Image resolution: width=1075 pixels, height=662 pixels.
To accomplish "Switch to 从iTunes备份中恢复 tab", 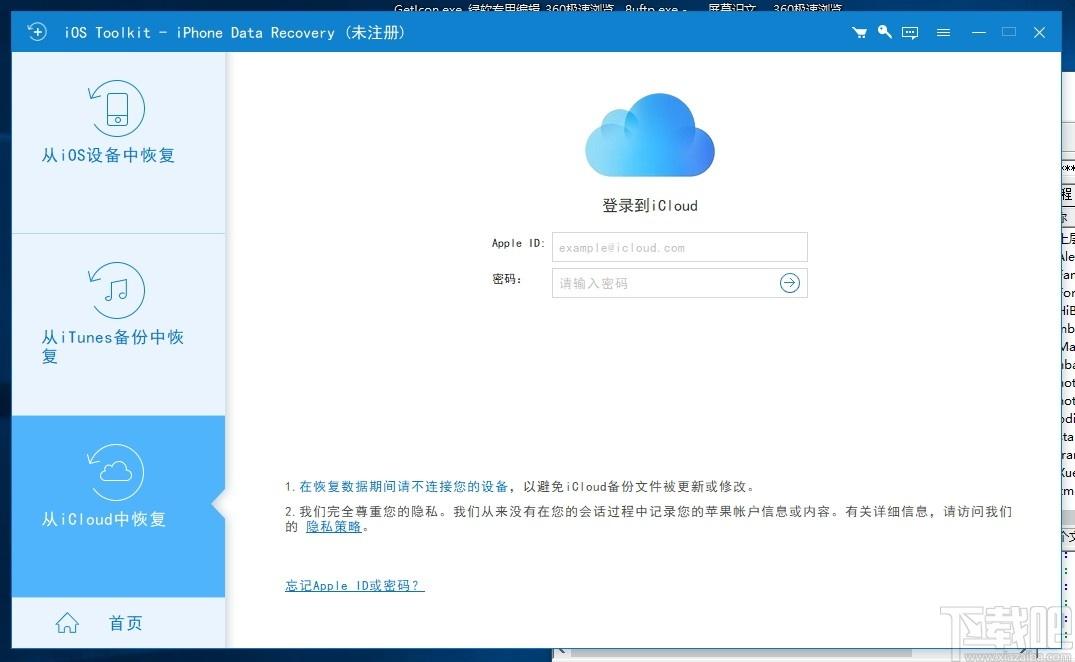I will (x=119, y=325).
